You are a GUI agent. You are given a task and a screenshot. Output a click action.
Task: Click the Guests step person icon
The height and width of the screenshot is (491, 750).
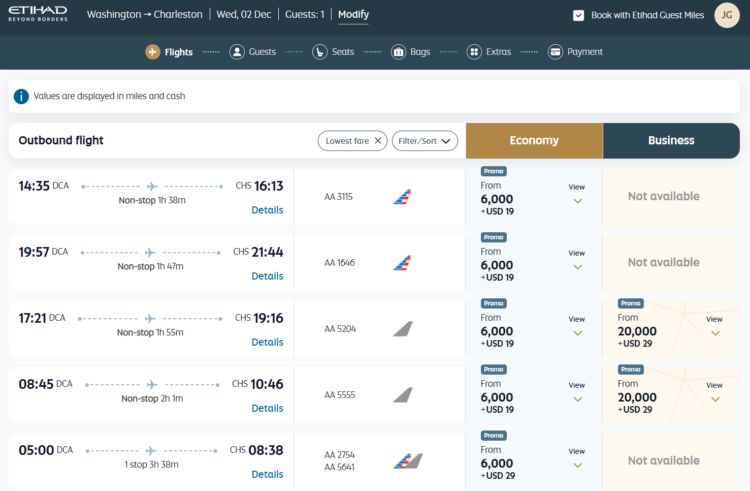coord(237,52)
